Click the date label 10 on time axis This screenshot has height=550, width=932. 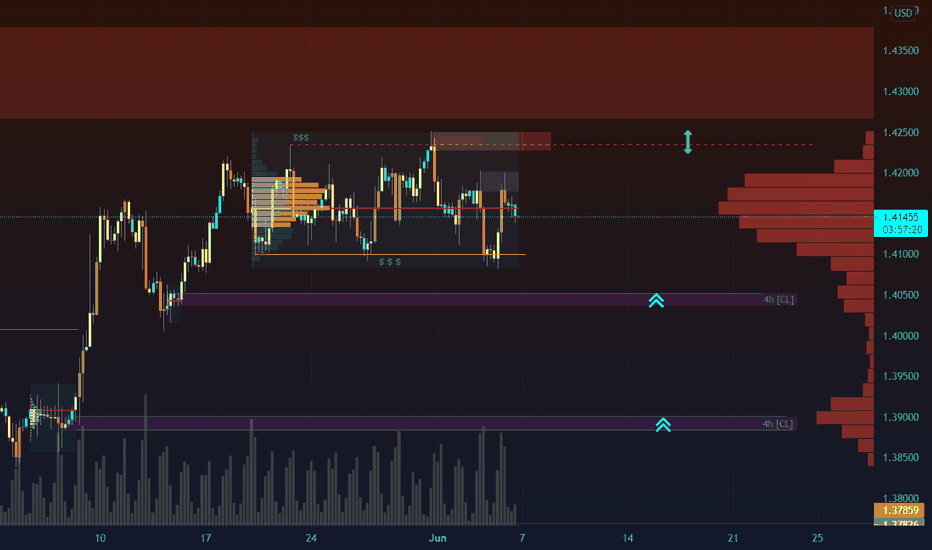coord(100,538)
